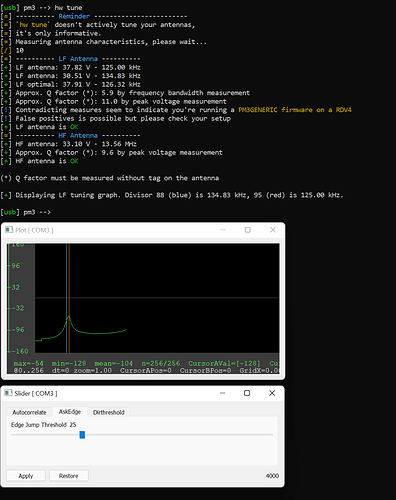Screen dimensions: 396x500
Task: Click the Slider window app icon
Action: (x=8, y=393)
